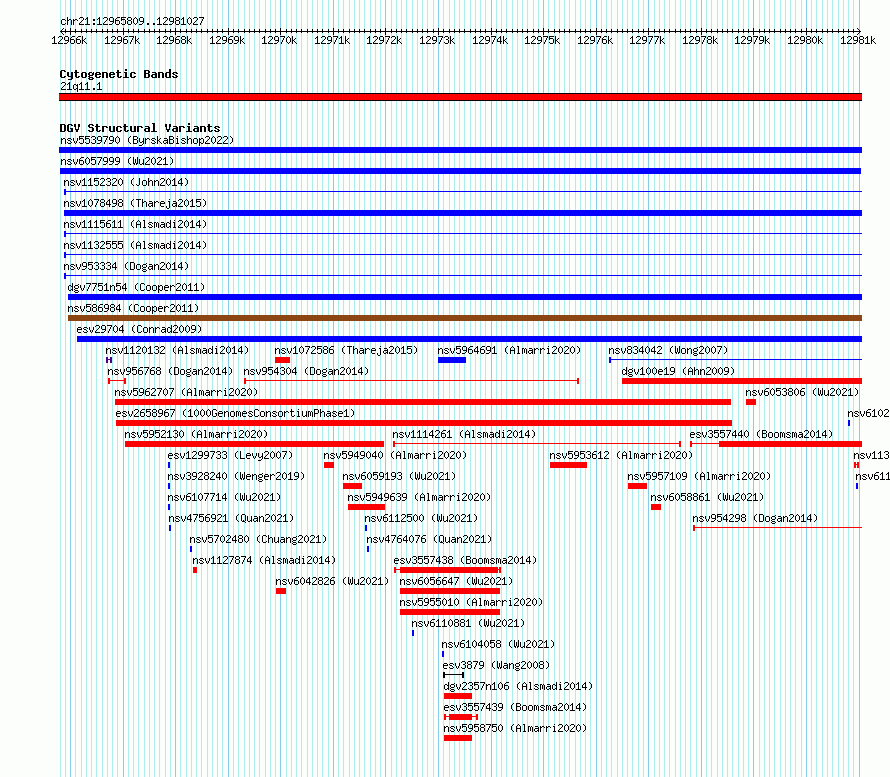The height and width of the screenshot is (777, 890).
Task: Select the nsv6057999 (Wu2021) variant label
Action: pyautogui.click(x=117, y=161)
